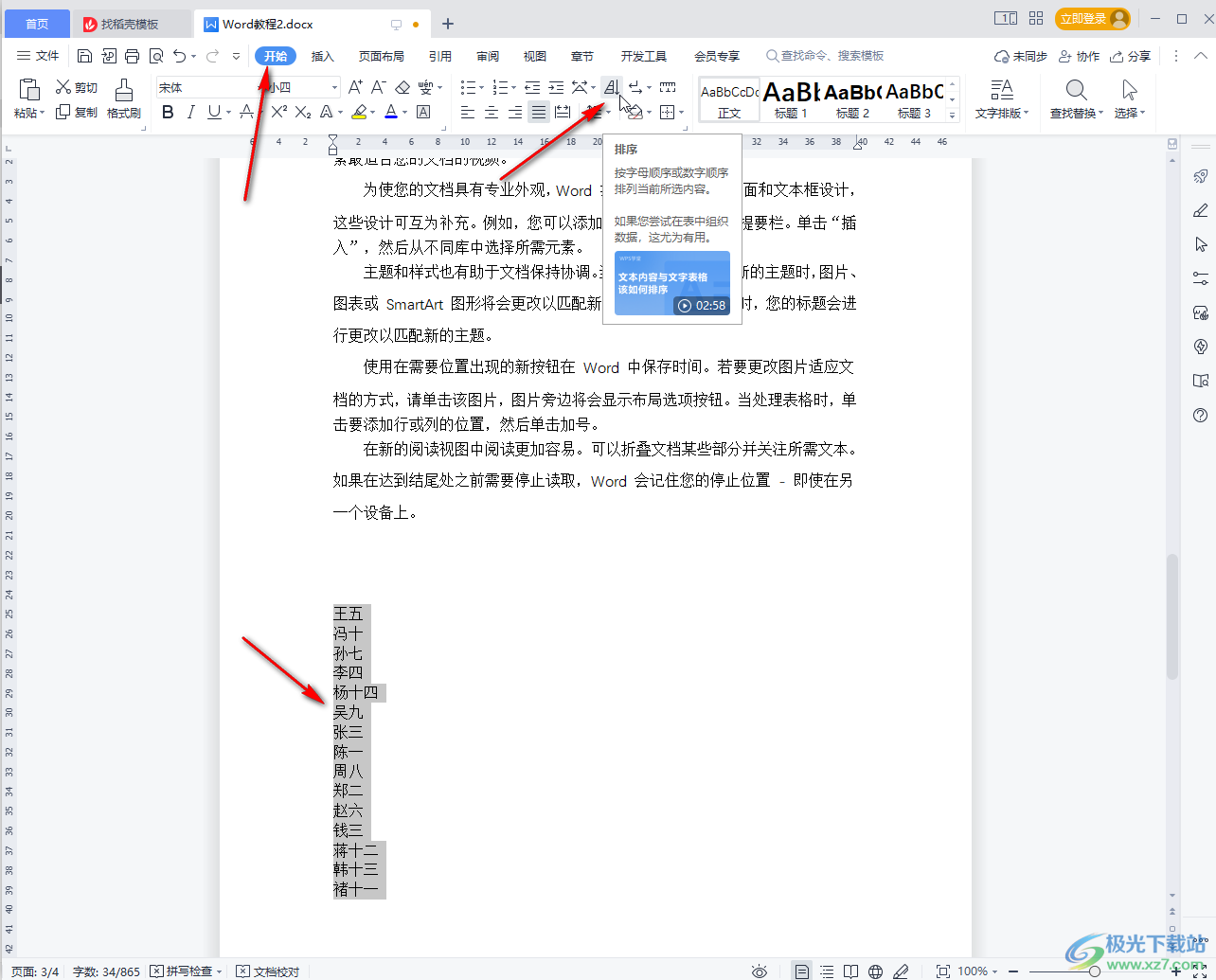Click the font color A swatch
Viewport: 1216px width, 980px height.
(391, 112)
